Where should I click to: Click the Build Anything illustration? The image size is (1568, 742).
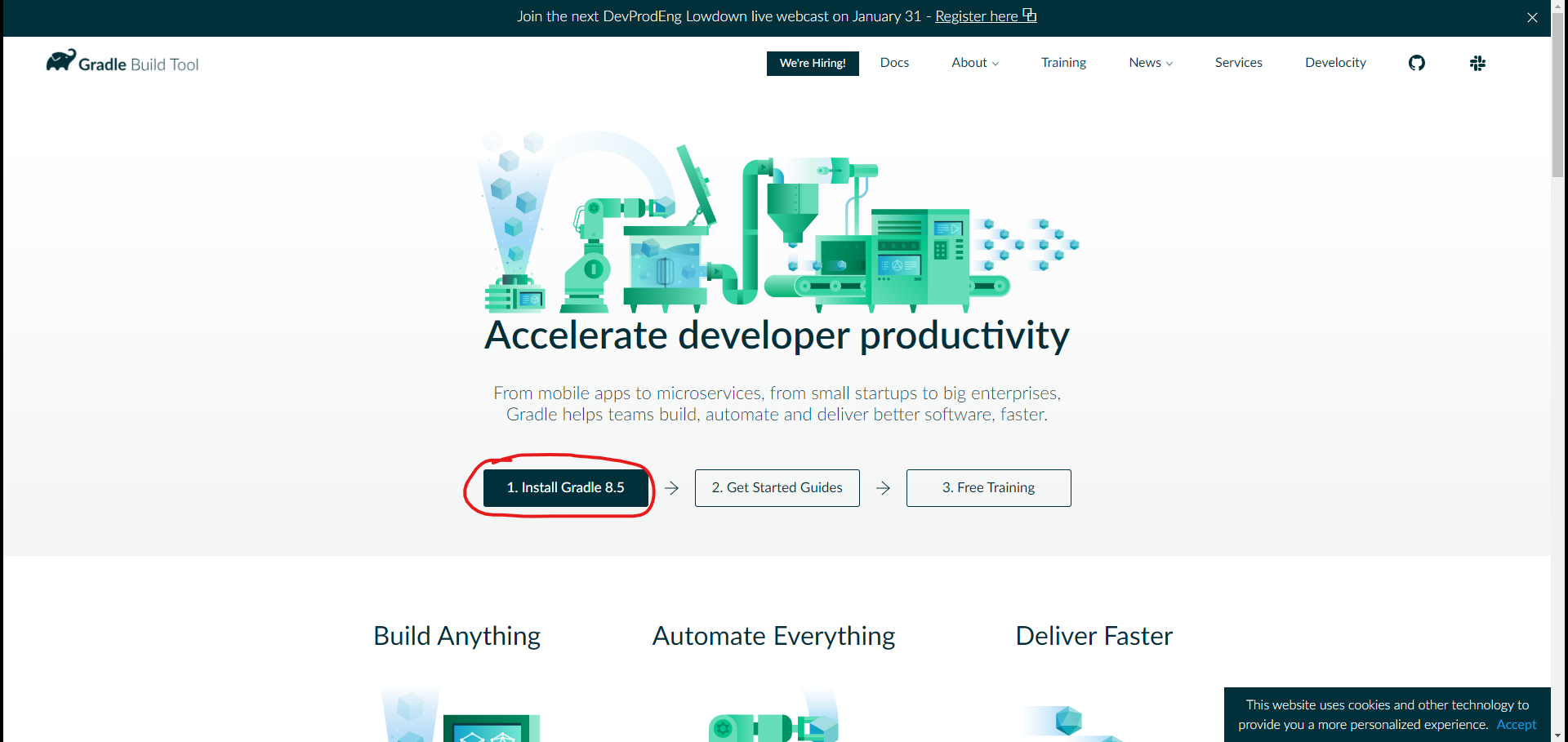pos(461,715)
